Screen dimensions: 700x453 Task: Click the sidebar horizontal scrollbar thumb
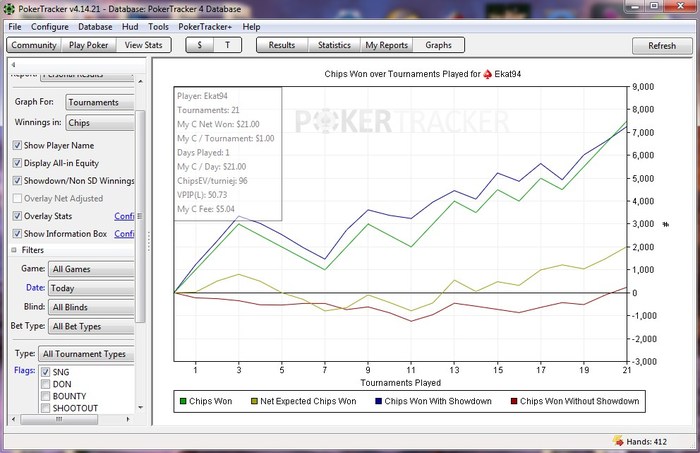[x=59, y=420]
